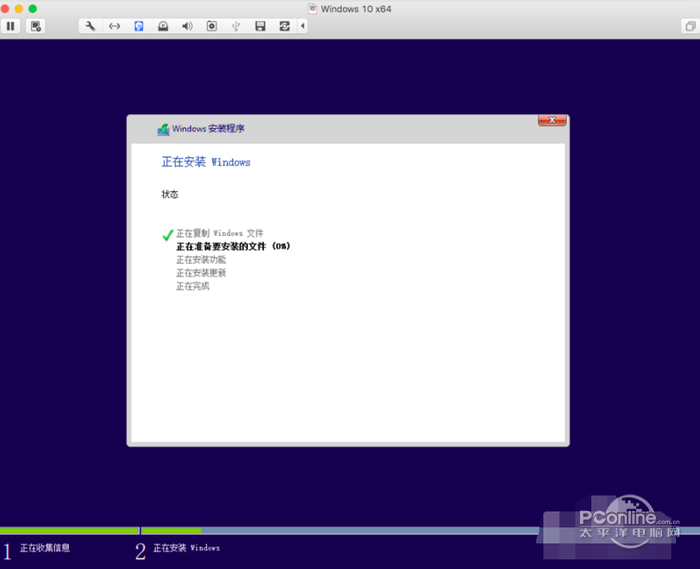700x569 pixels.
Task: Click the USB device icon
Action: click(x=236, y=26)
